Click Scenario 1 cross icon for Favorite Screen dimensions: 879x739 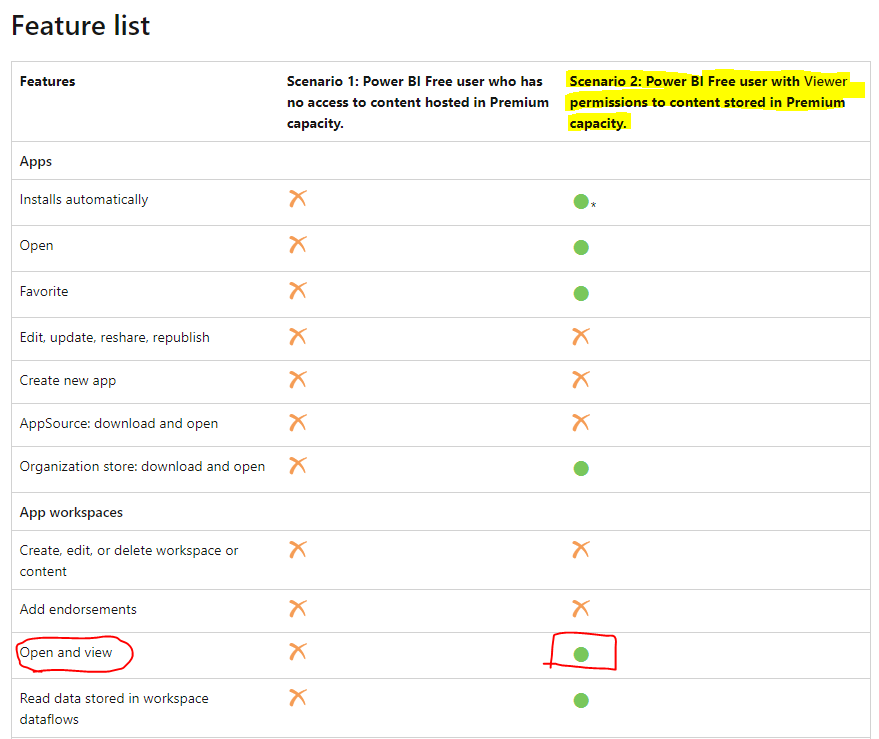(298, 290)
